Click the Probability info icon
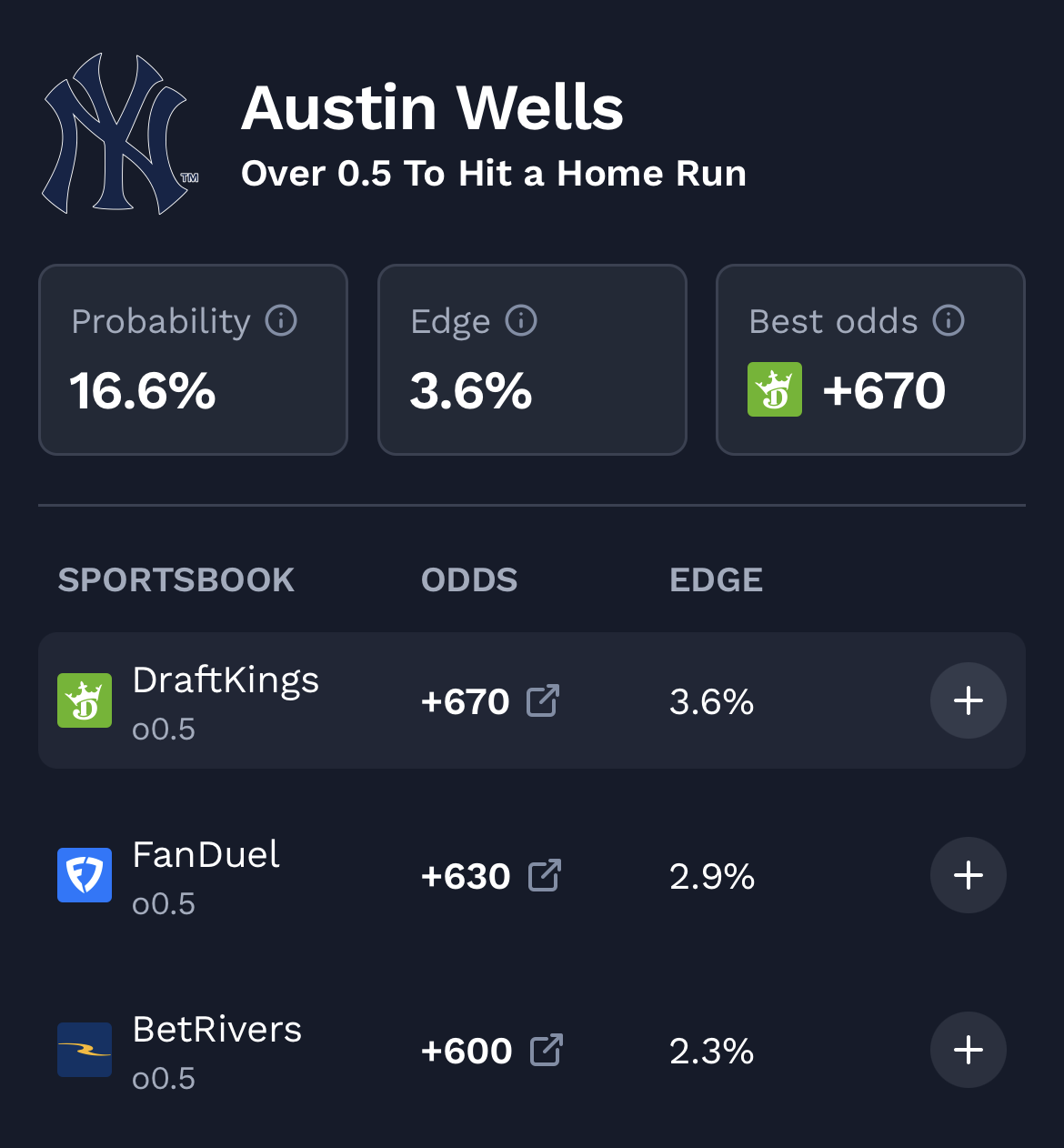Viewport: 1064px width, 1148px height. [281, 320]
